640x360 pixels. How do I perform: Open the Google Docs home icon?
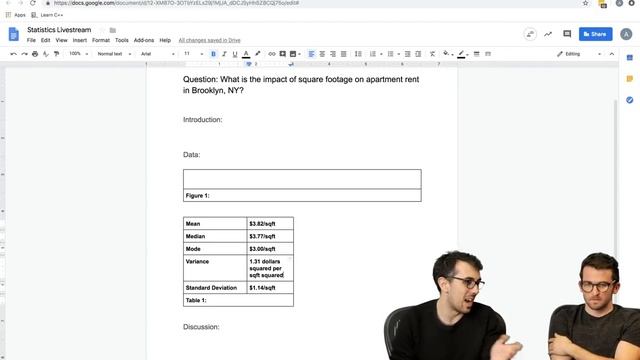(x=13, y=34)
